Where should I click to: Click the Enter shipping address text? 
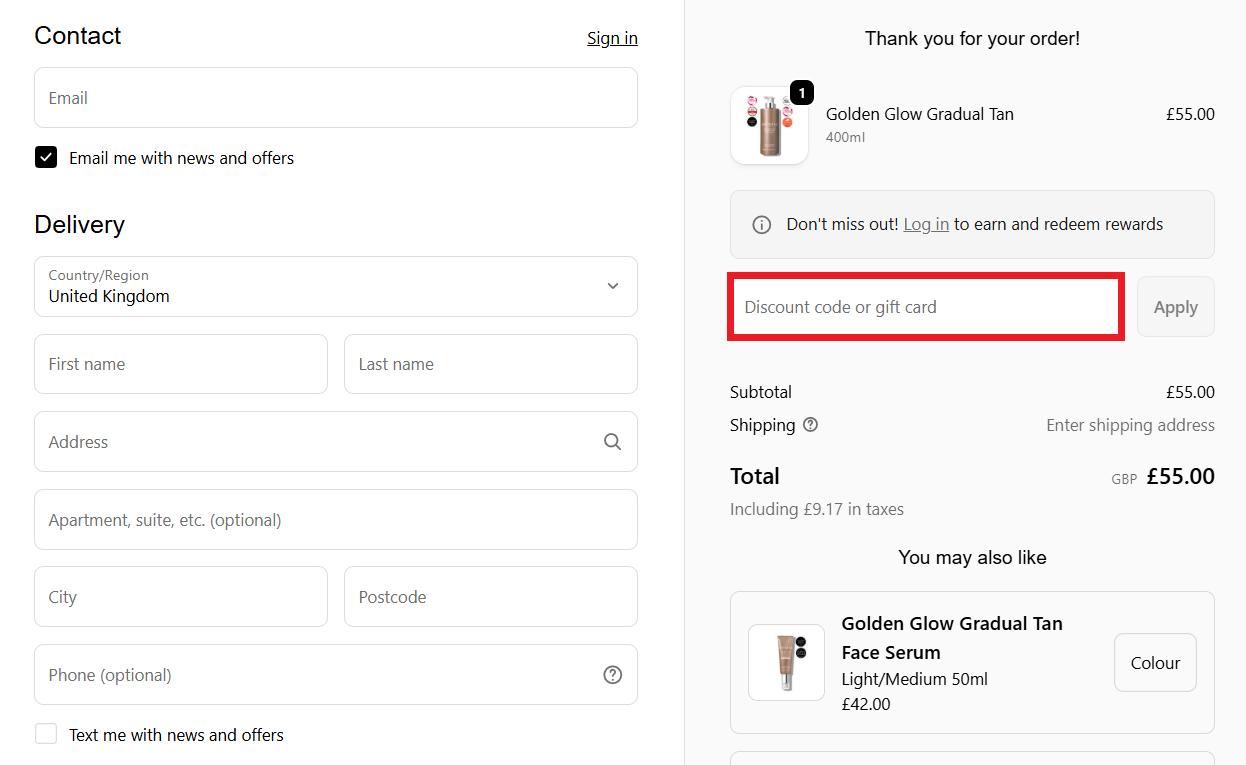click(x=1130, y=425)
